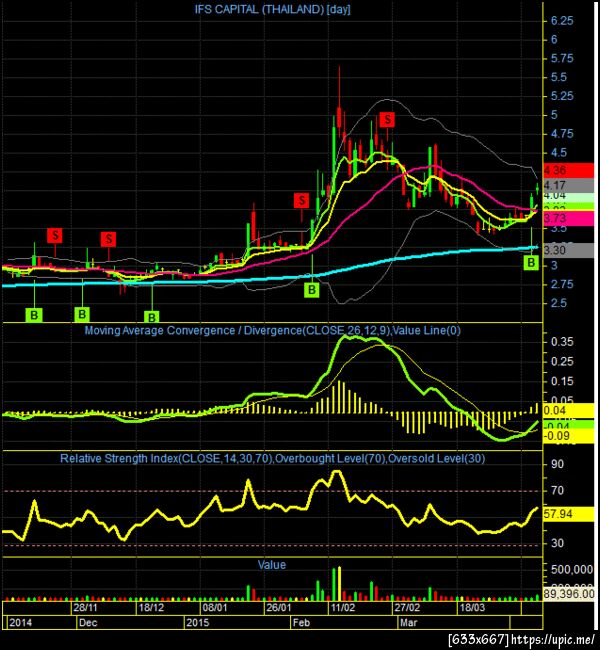The width and height of the screenshot is (600, 650).
Task: Click the red S marker above early February
Action: [x=301, y=201]
